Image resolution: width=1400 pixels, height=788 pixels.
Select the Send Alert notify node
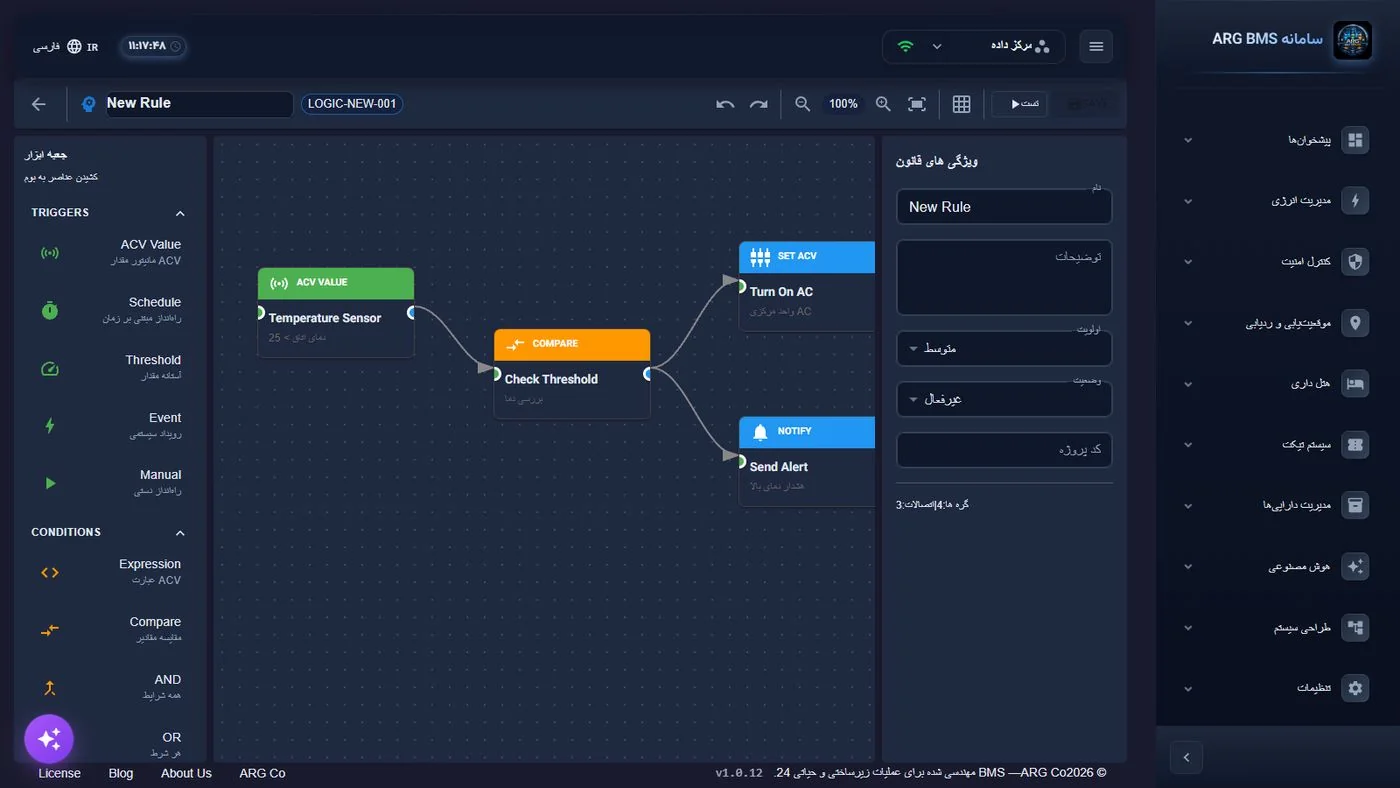point(807,461)
